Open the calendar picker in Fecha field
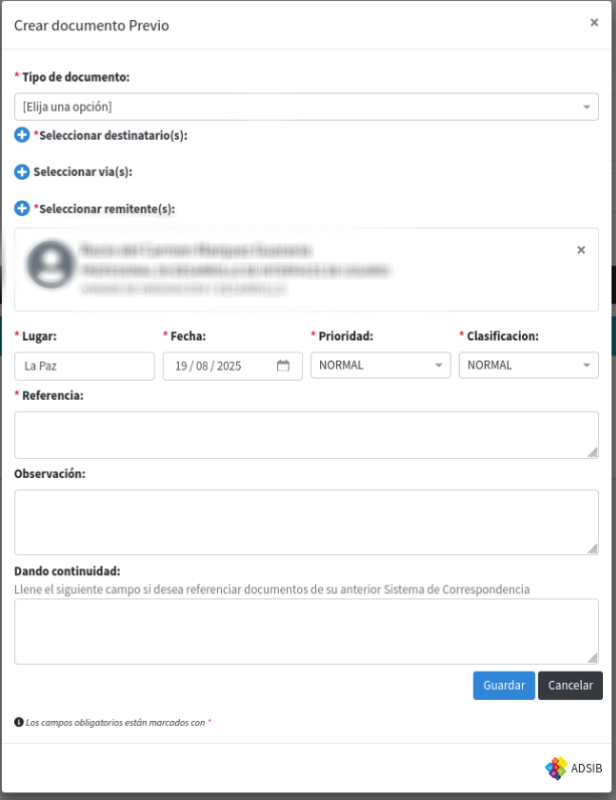The image size is (616, 800). [283, 366]
